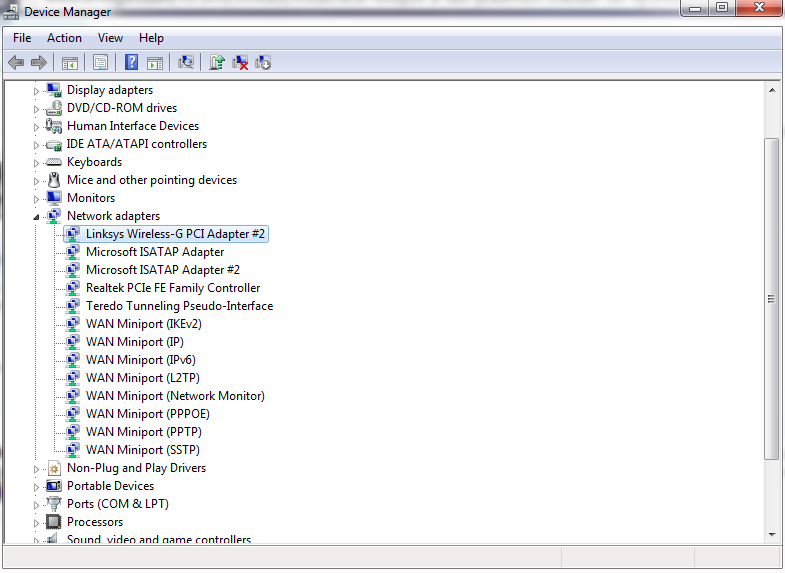The image size is (785, 573).
Task: Click the Keyboards category icon
Action: (x=54, y=162)
